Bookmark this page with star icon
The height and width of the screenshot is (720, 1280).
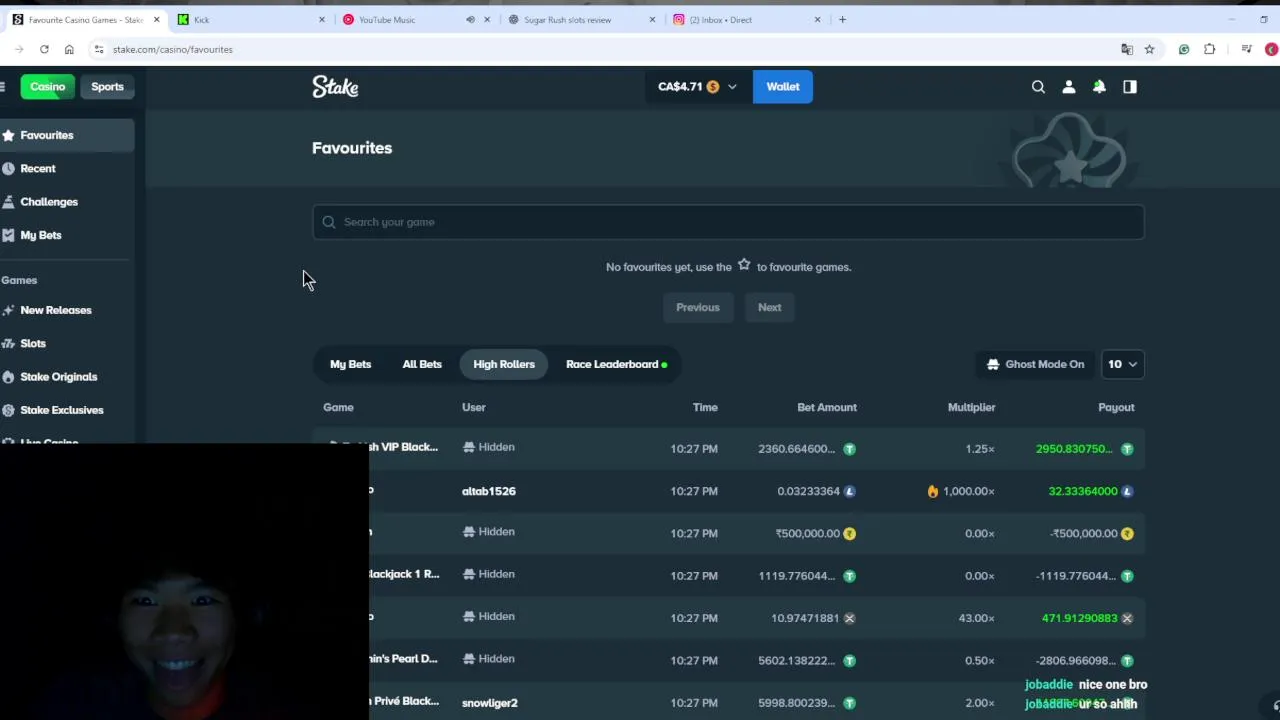tap(1149, 49)
